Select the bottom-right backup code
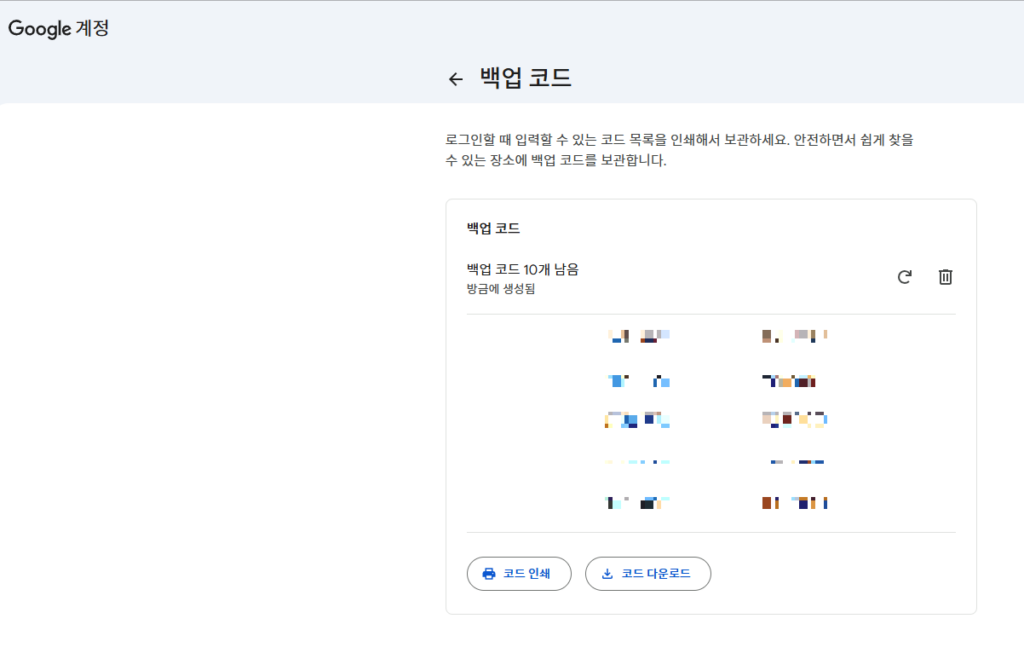 click(793, 503)
